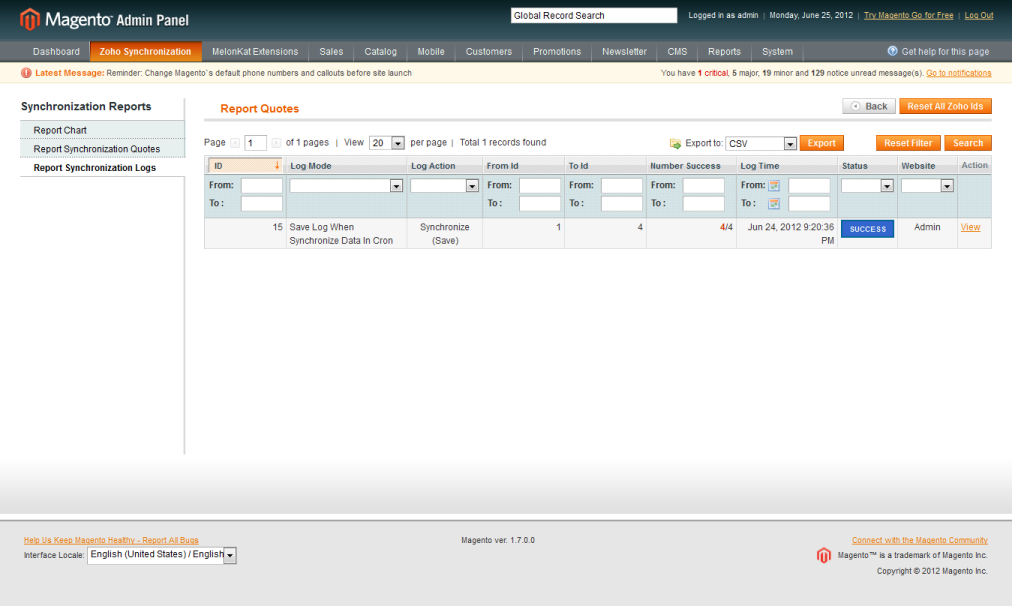Open the CMS menu

tap(677, 52)
